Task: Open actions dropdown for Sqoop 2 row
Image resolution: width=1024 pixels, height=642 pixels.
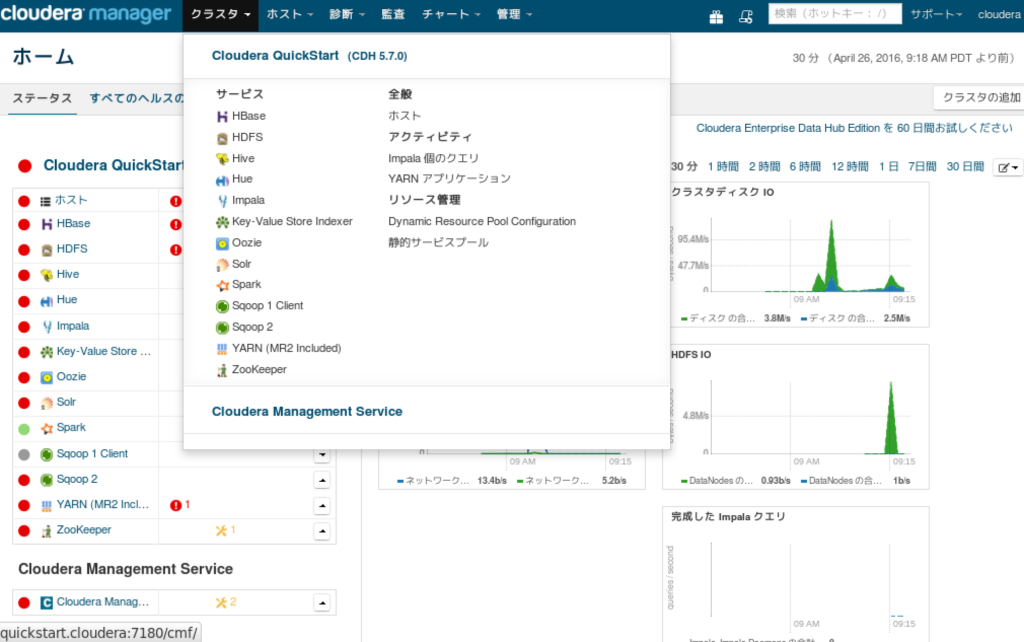Action: pos(322,480)
